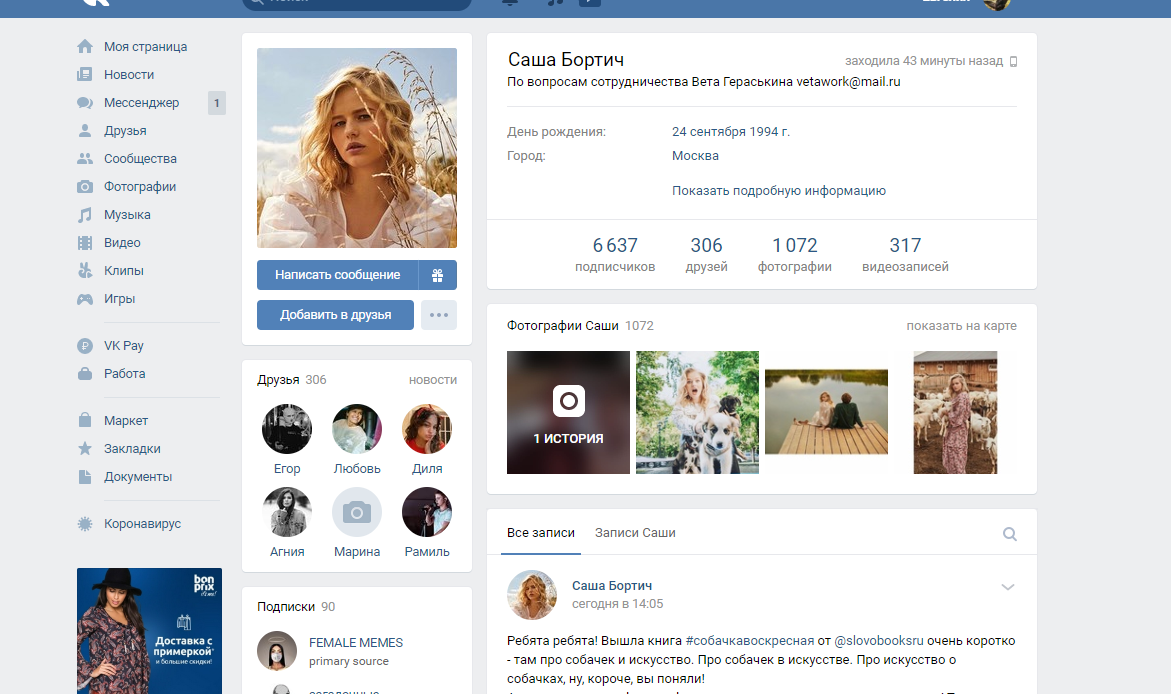Open VK Pay icon
Image resolution: width=1171 pixels, height=694 pixels.
tap(85, 346)
